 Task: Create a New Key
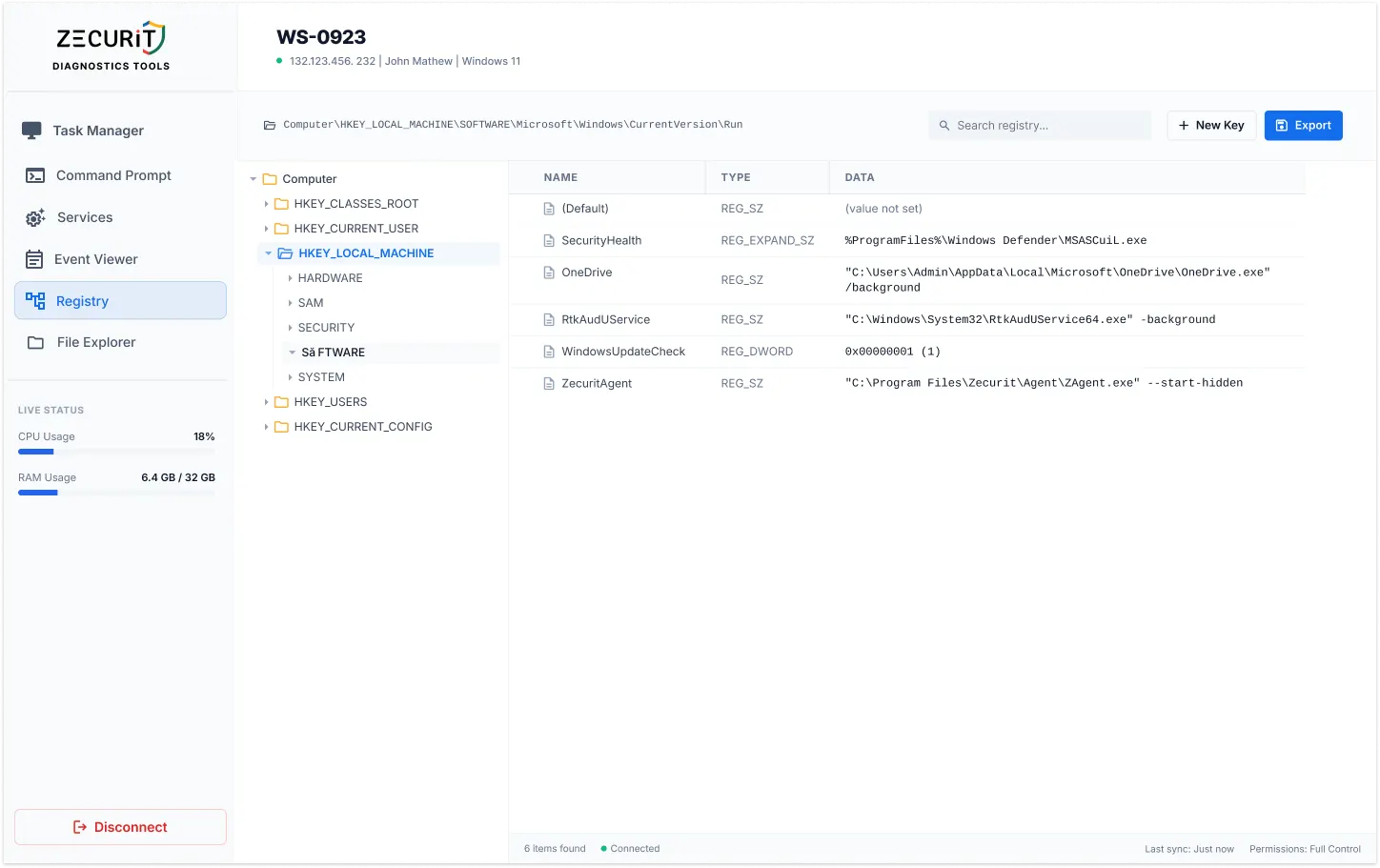point(1210,125)
